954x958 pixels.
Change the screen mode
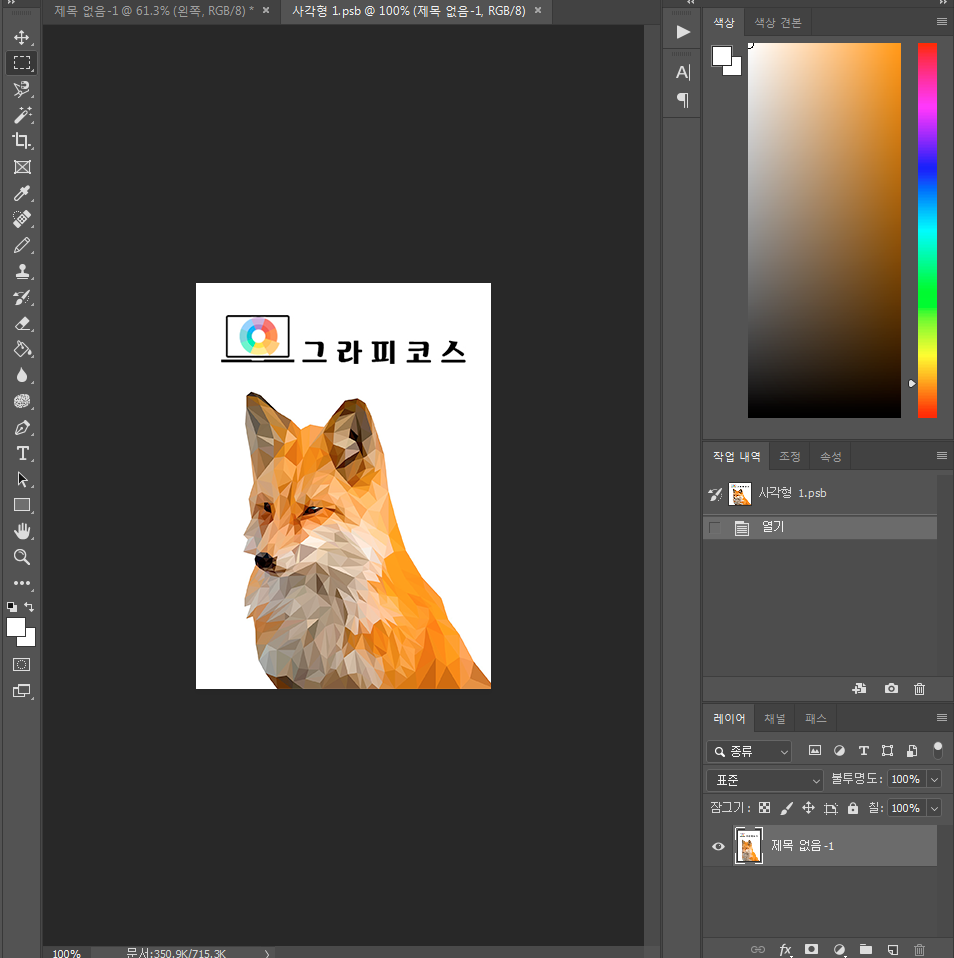22,691
